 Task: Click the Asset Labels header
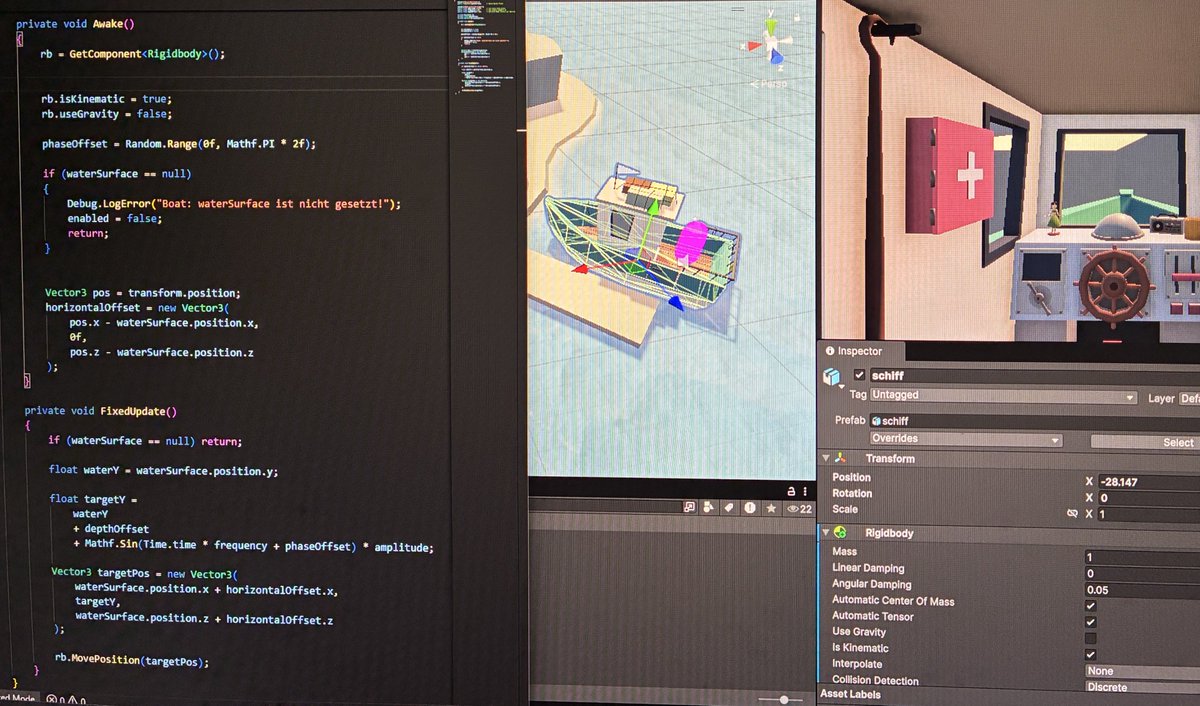tap(851, 695)
